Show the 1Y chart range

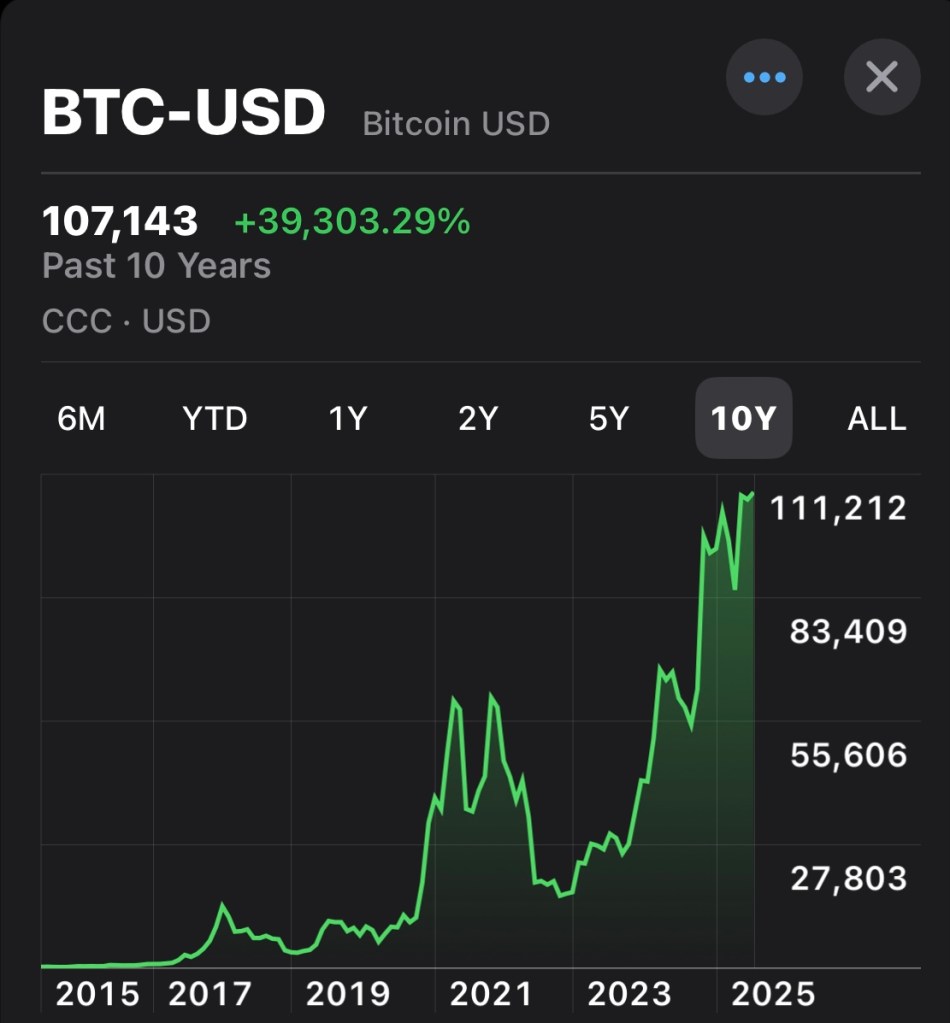click(348, 418)
